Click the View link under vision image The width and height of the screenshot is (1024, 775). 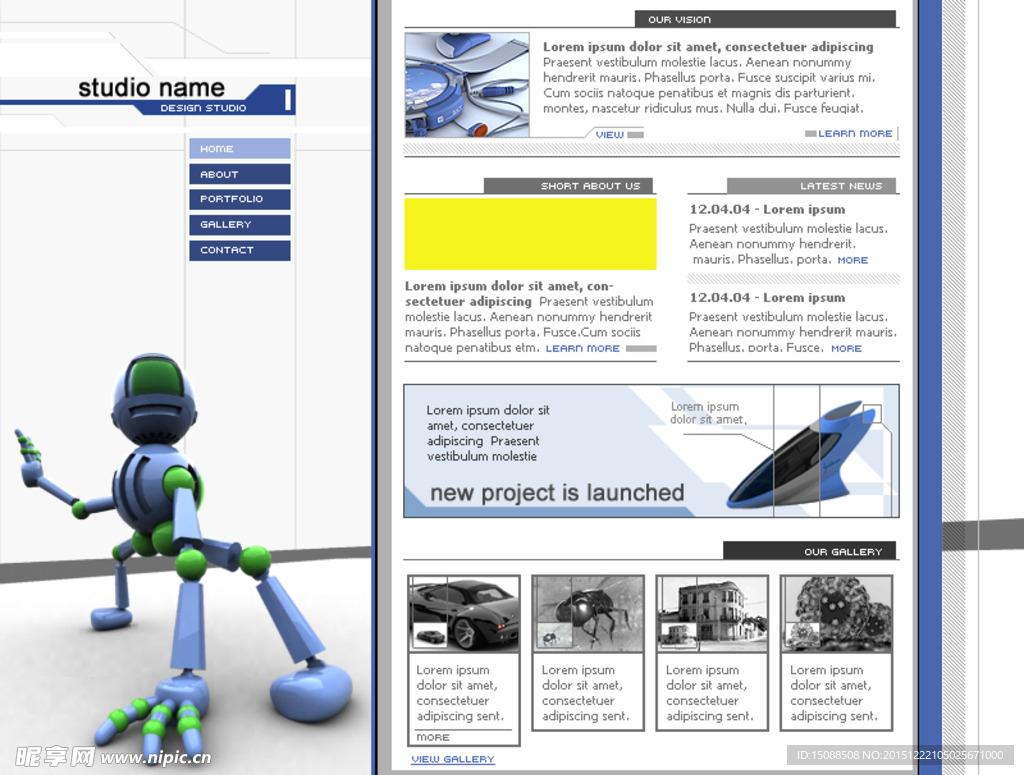(609, 134)
